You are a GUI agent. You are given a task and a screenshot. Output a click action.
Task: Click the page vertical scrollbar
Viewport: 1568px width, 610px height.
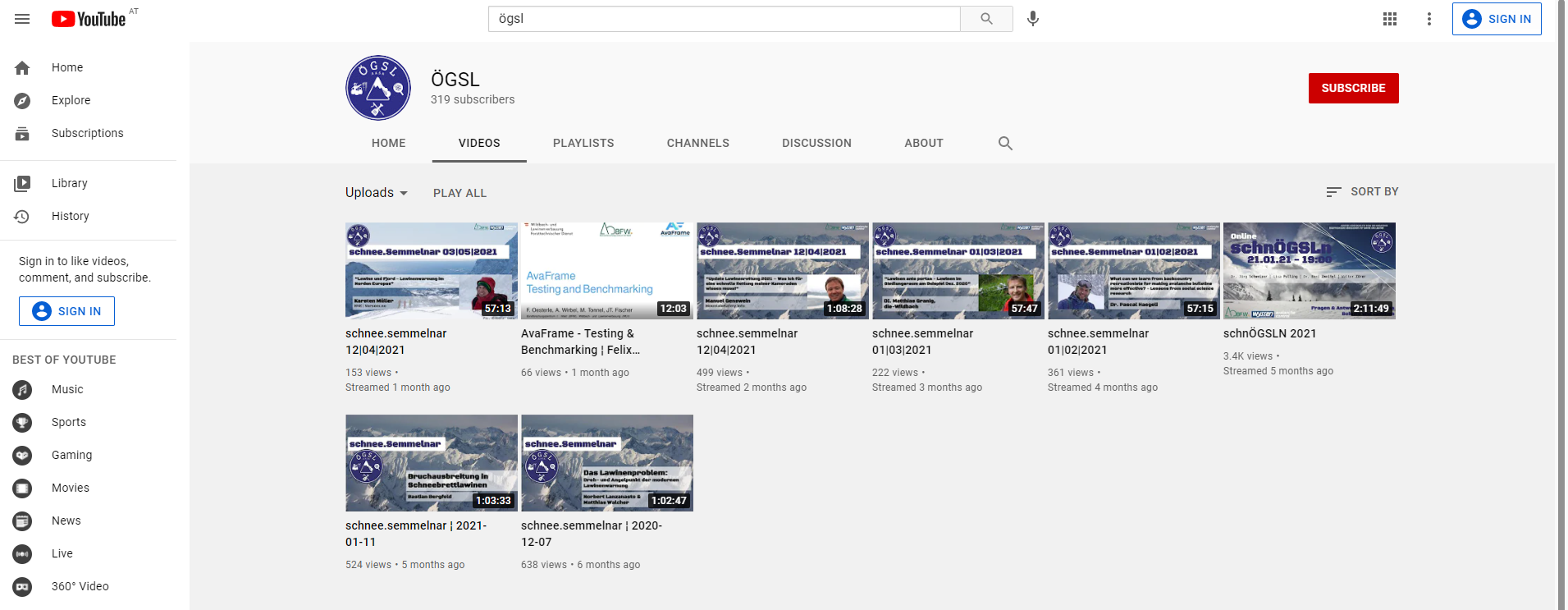(x=1561, y=305)
